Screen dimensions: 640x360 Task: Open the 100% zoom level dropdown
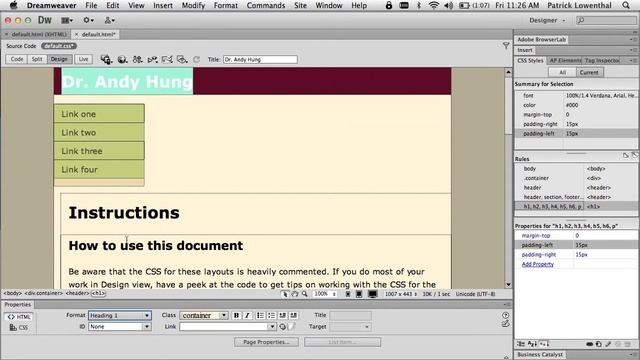coord(325,294)
